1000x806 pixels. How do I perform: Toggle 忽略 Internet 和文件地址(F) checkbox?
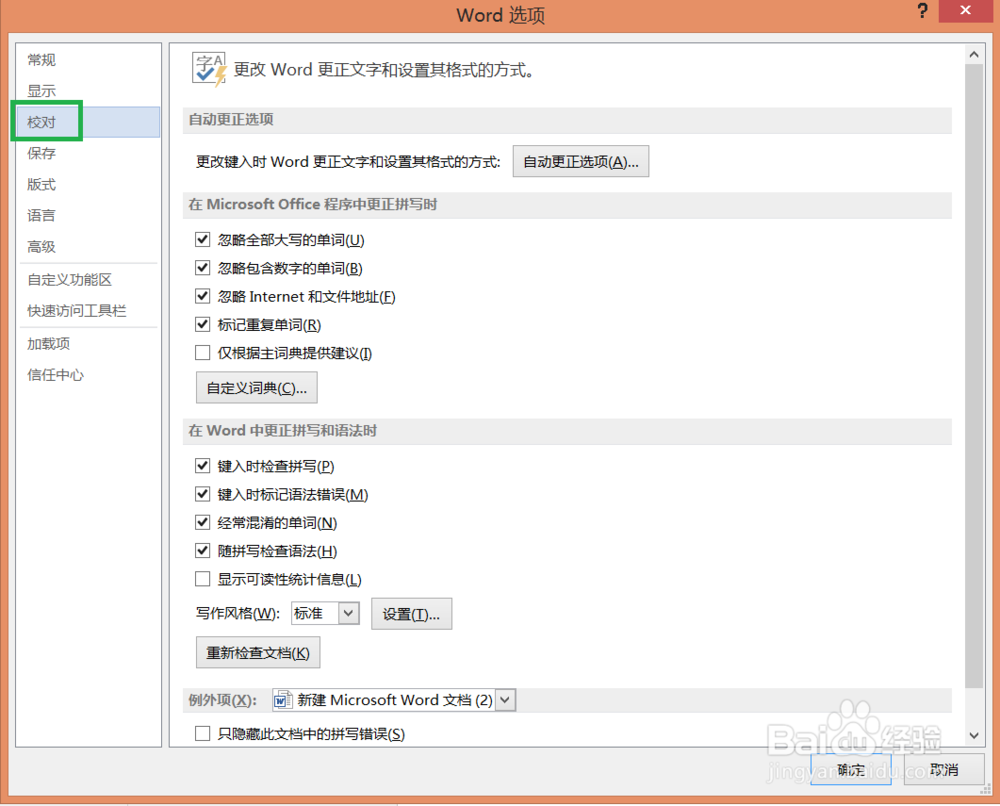(x=202, y=296)
